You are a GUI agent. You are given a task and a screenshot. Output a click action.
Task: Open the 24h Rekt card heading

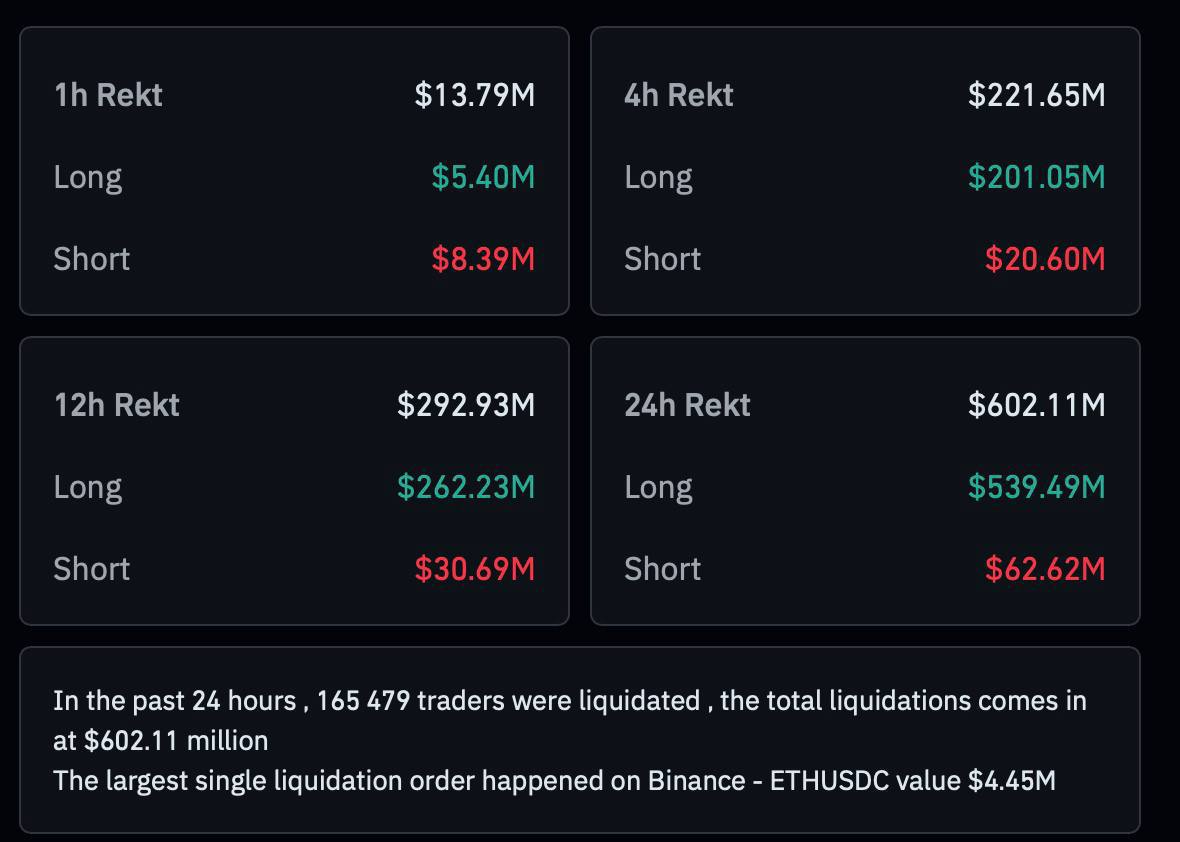pyautogui.click(x=688, y=405)
